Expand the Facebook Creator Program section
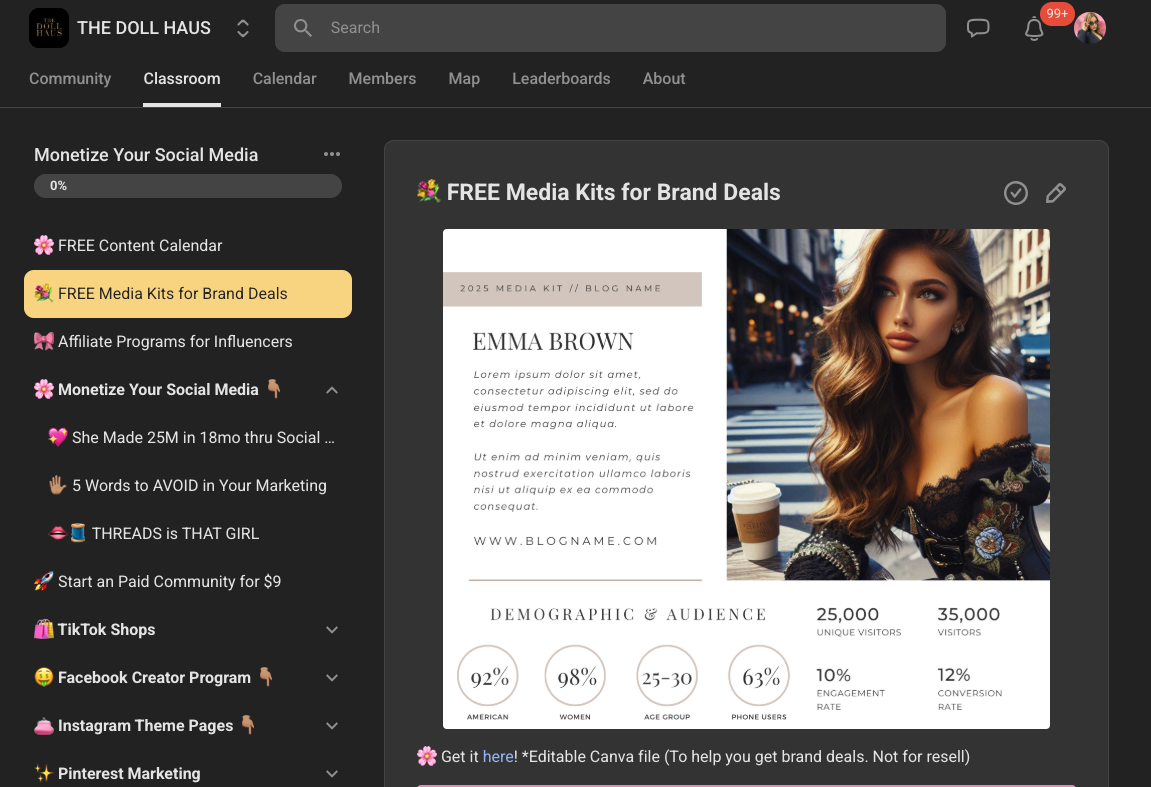Screen dimensions: 1151x787 (332, 678)
